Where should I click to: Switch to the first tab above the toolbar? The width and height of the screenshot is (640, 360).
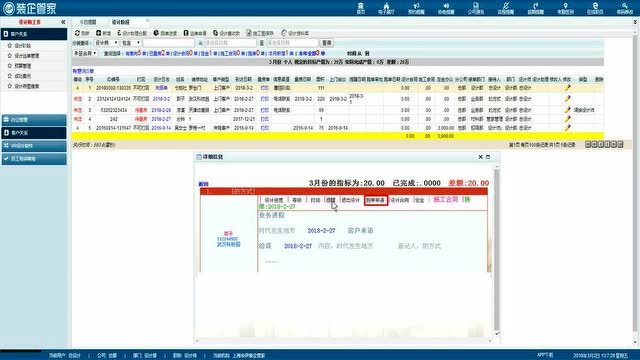(x=88, y=22)
